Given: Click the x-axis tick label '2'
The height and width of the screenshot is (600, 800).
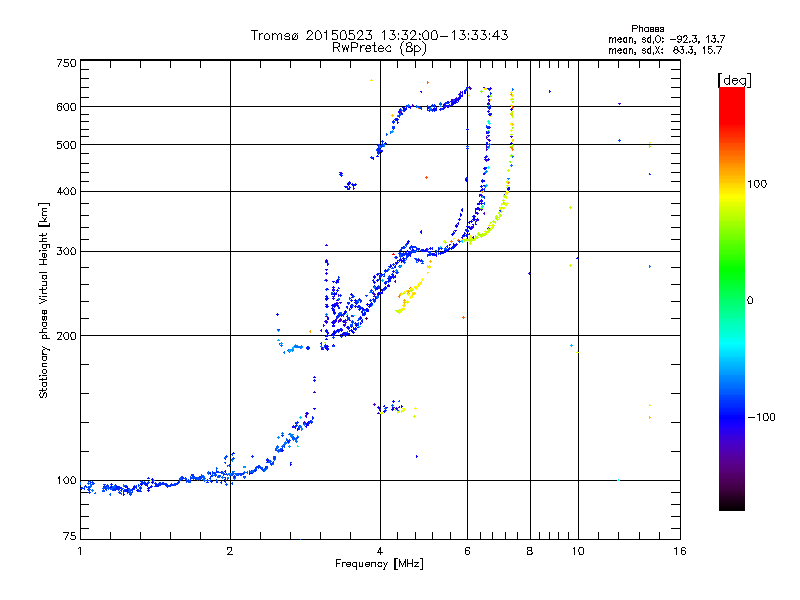Looking at the screenshot, I should (230, 551).
